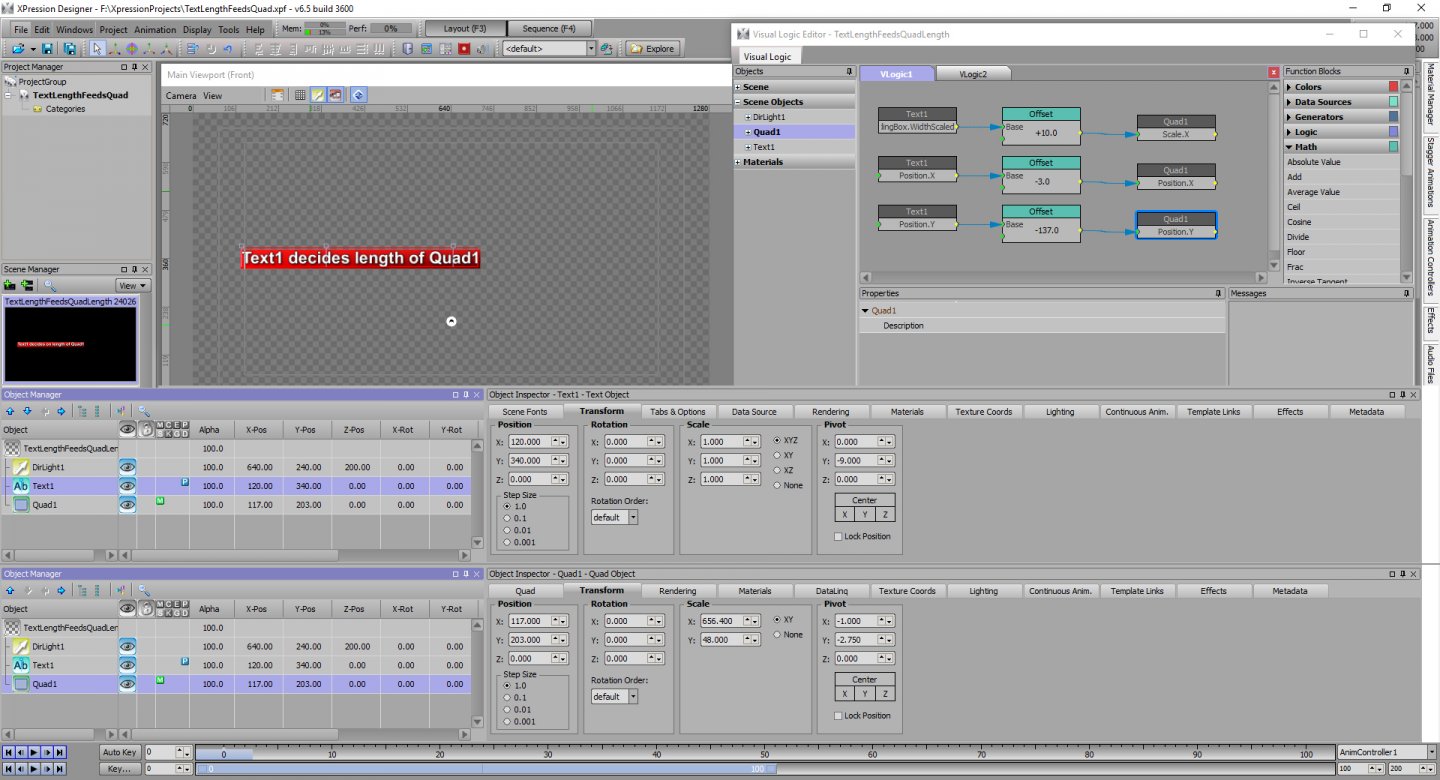Select the arrow pointer selection tool
Screen dimensions: 1440x780
(x=97, y=48)
